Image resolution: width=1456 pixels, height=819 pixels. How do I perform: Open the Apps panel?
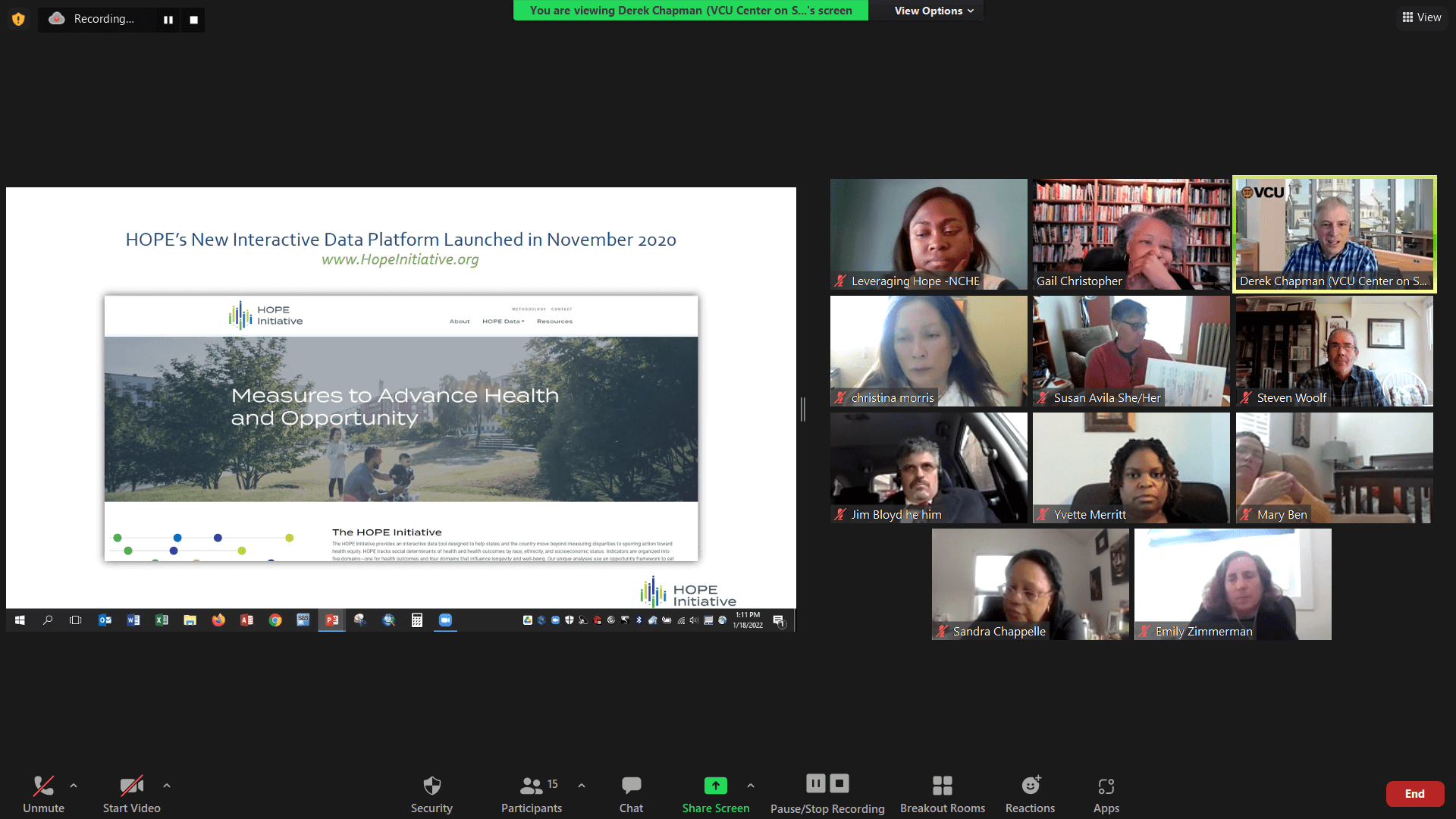[x=1106, y=794]
